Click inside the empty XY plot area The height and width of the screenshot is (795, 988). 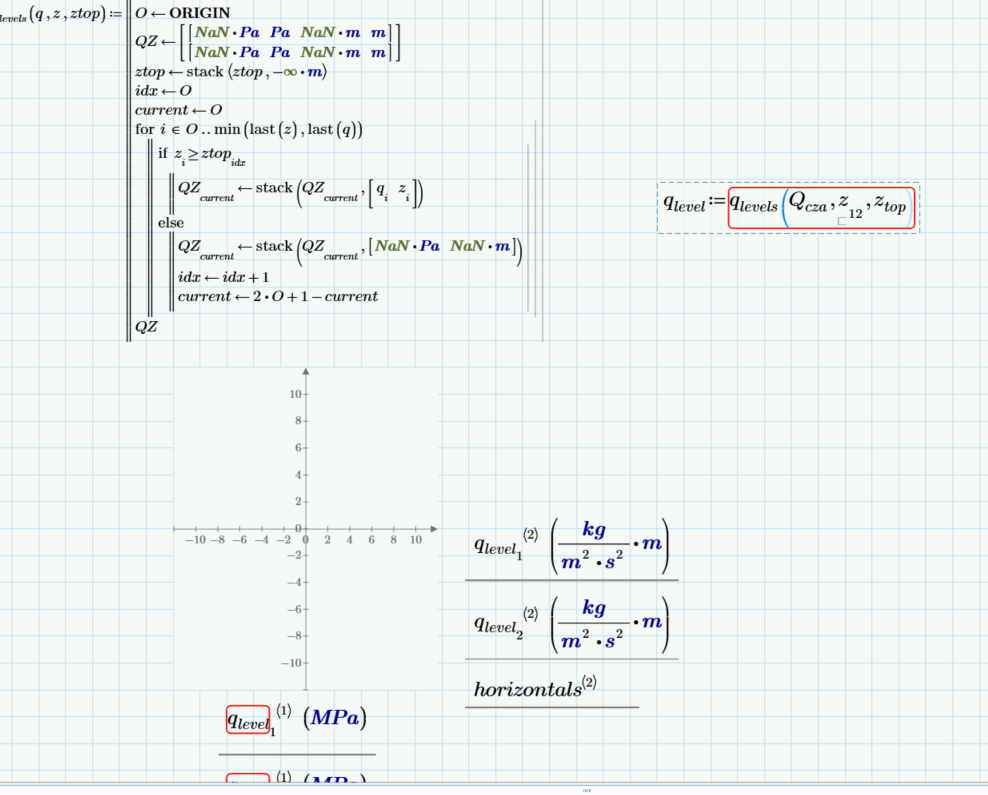click(x=305, y=470)
